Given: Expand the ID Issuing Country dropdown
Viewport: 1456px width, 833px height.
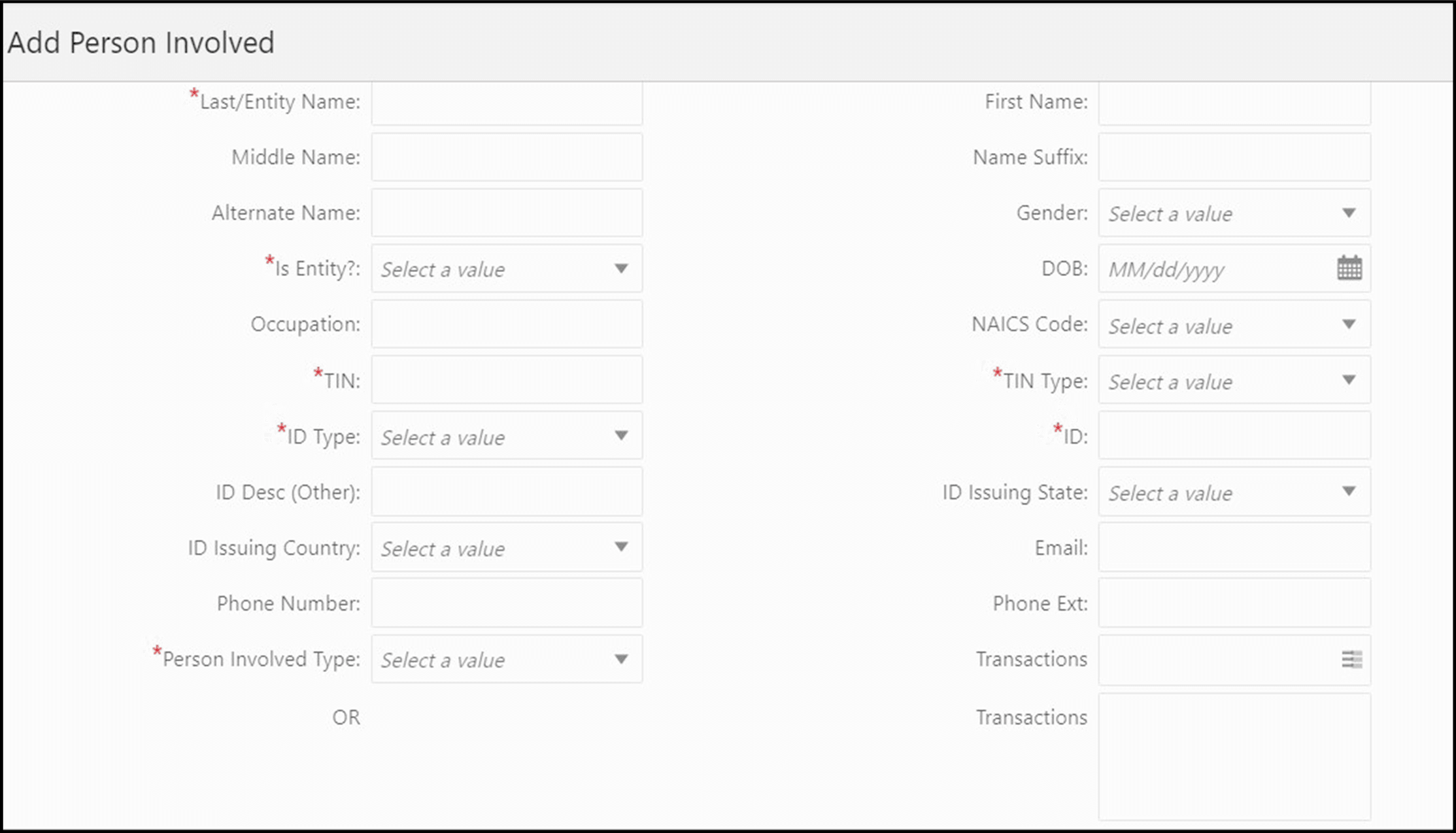Looking at the screenshot, I should tap(506, 548).
